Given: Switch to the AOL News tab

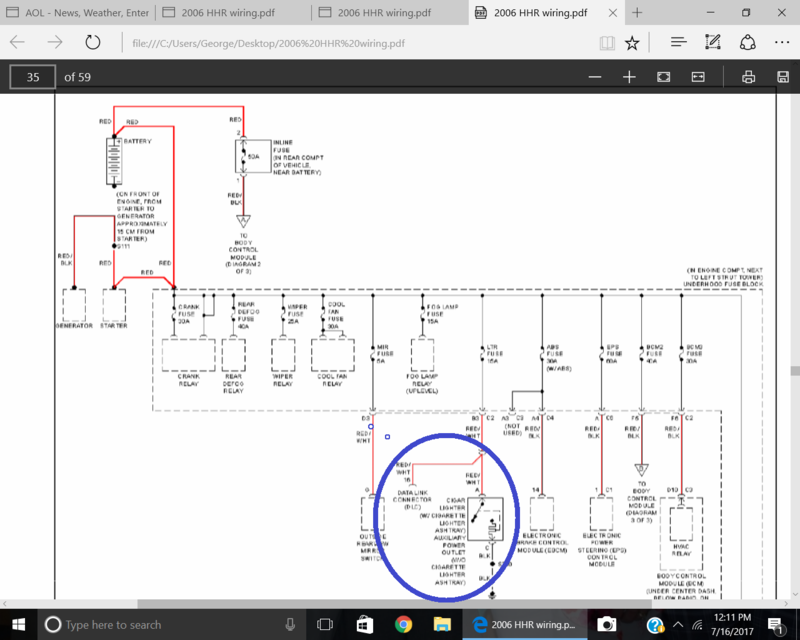Looking at the screenshot, I should (80, 13).
